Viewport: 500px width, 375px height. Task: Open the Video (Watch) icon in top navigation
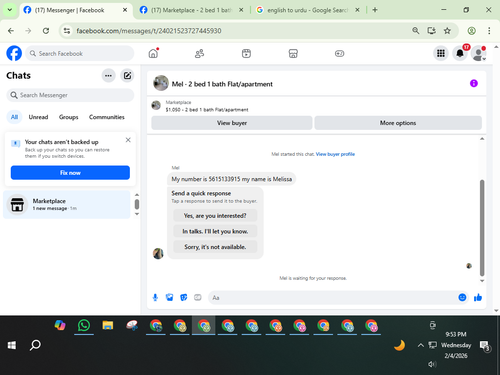pos(246,53)
